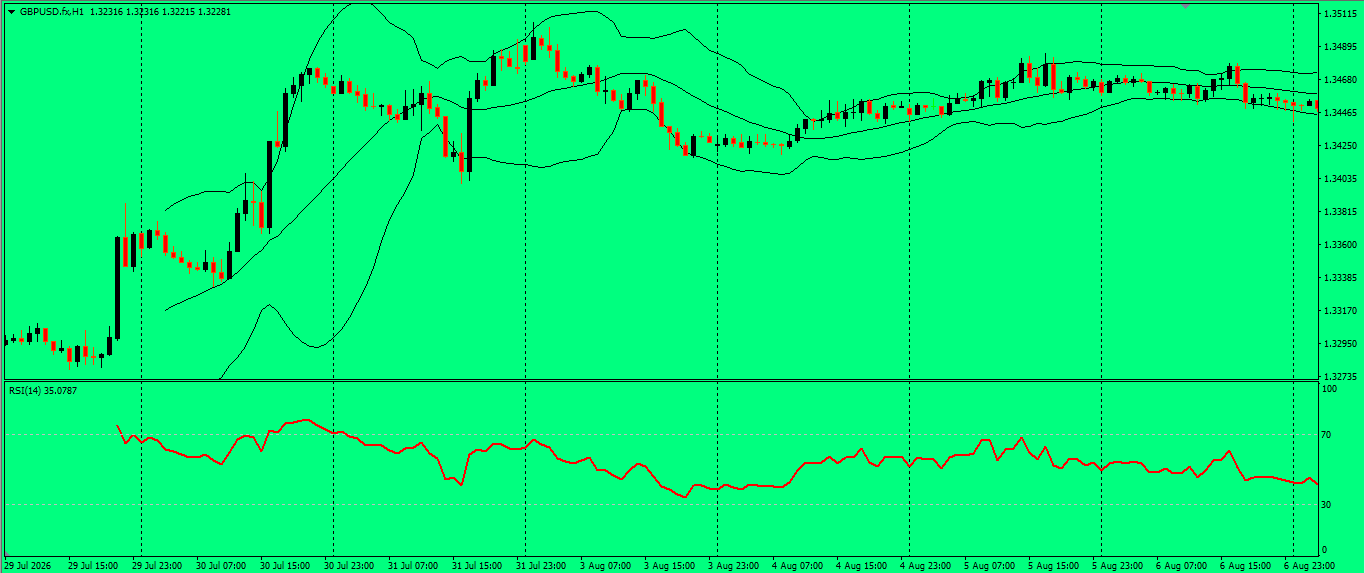Image resolution: width=1365 pixels, height=573 pixels.
Task: Click the RSI scale value 30
Action: pyautogui.click(x=1328, y=505)
